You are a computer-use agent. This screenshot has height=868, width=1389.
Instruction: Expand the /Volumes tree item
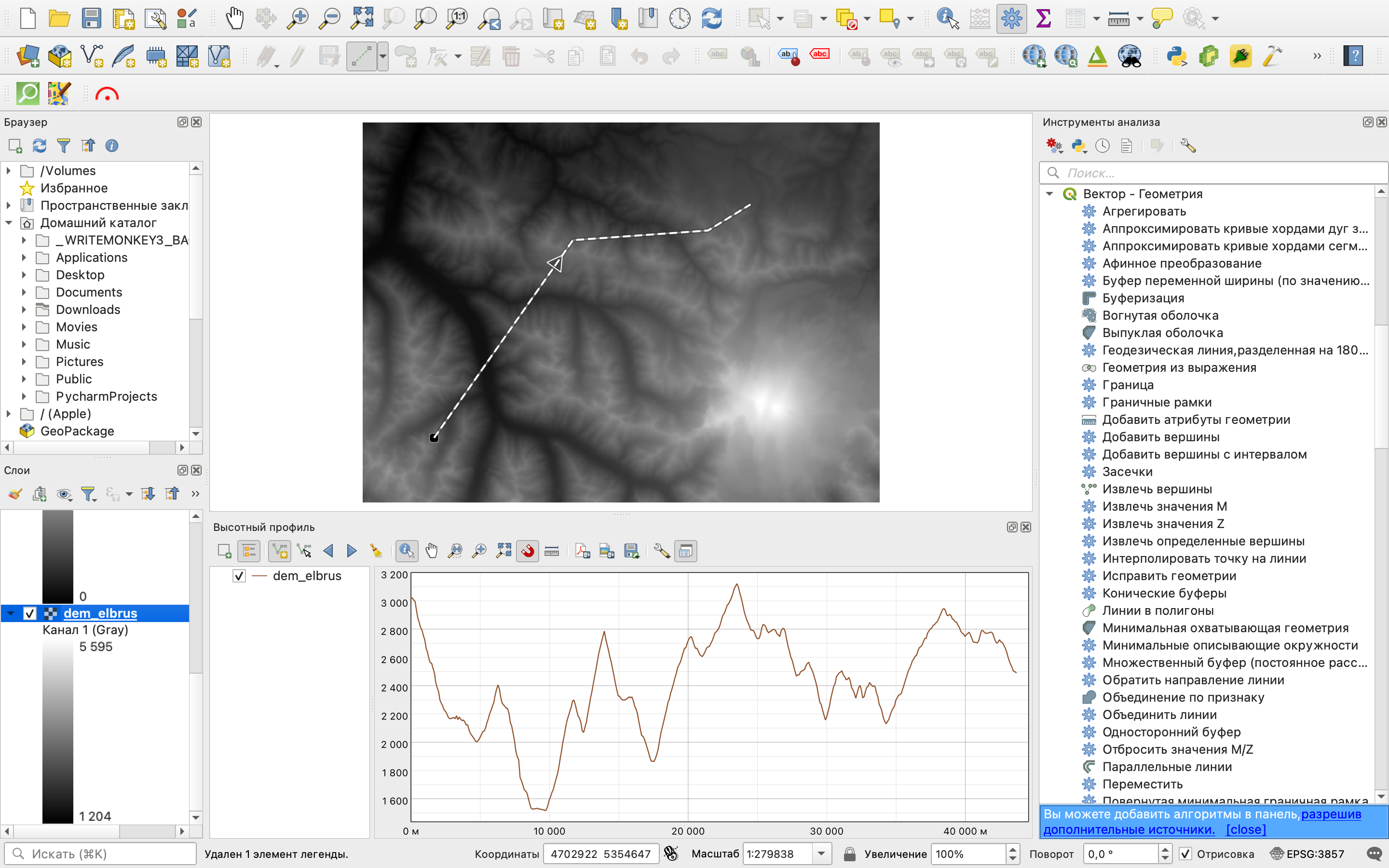point(9,171)
